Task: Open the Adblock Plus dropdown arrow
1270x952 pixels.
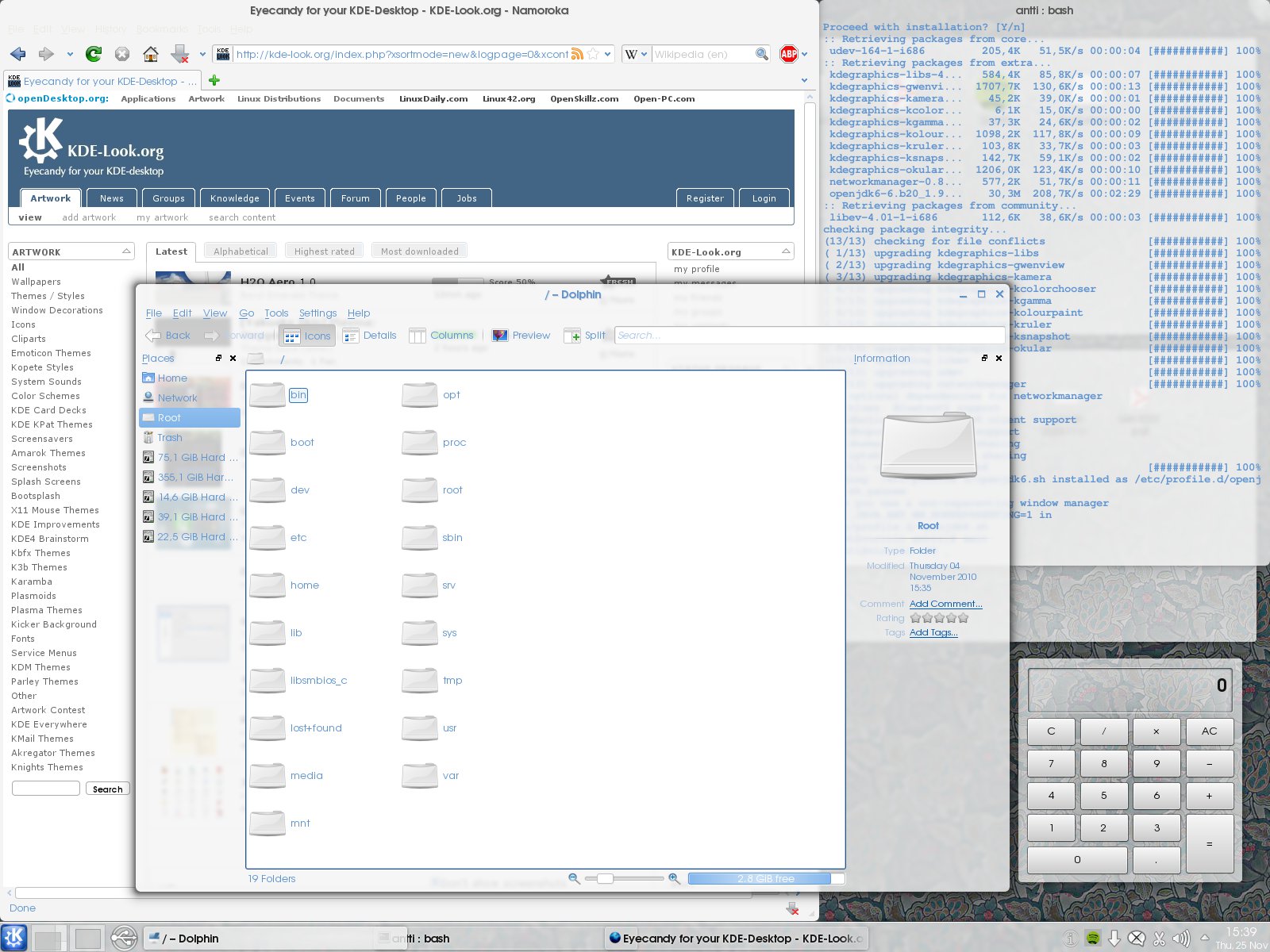Action: coord(804,54)
